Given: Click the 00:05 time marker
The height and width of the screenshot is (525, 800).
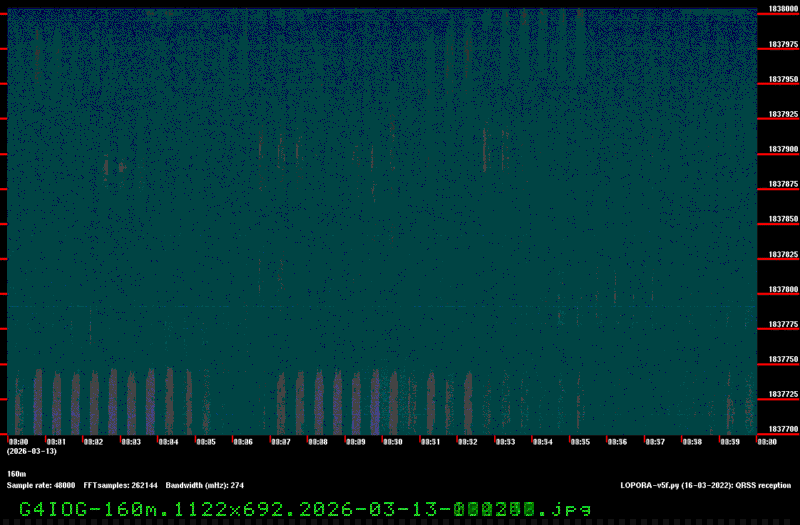Looking at the screenshot, I should click(205, 441).
